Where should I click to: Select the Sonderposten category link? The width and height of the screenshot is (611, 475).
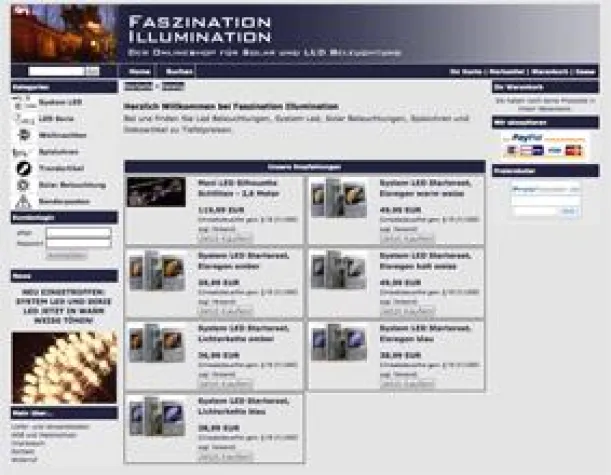tap(64, 201)
